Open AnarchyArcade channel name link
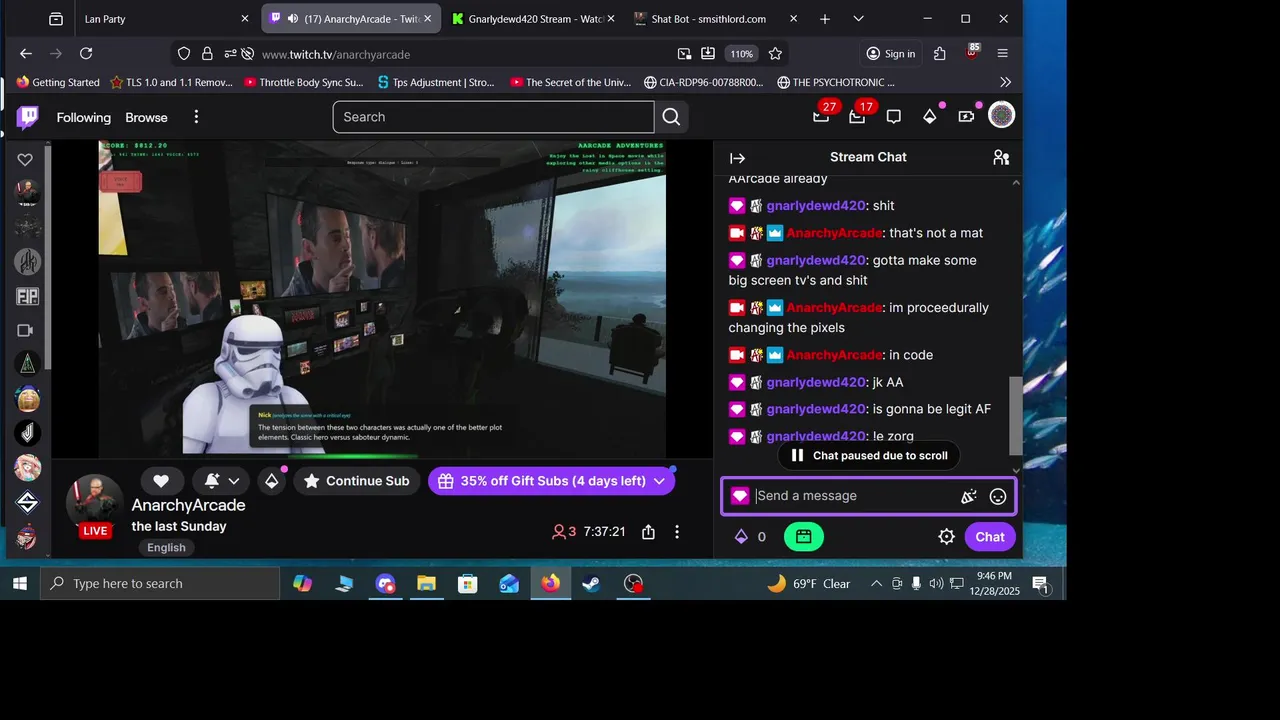The height and width of the screenshot is (720, 1280). (189, 505)
